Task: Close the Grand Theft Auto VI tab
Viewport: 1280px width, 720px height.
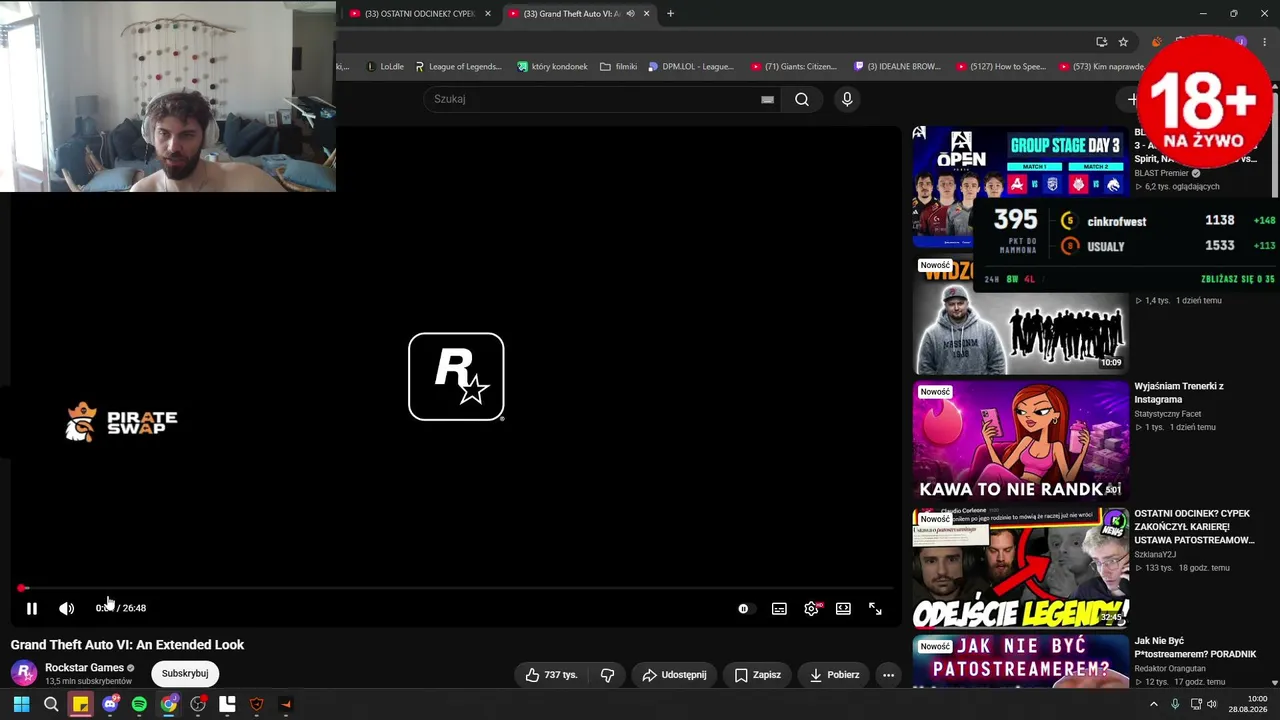Action: point(646,14)
